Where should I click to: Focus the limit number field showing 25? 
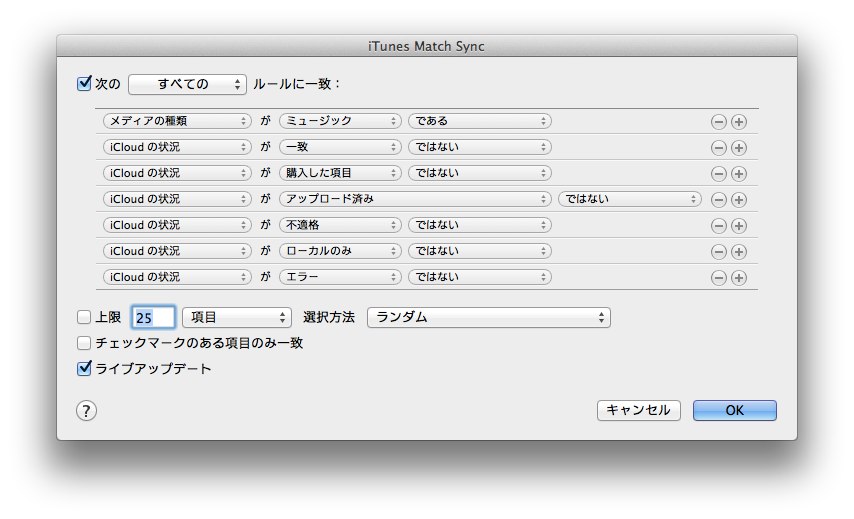coord(154,317)
